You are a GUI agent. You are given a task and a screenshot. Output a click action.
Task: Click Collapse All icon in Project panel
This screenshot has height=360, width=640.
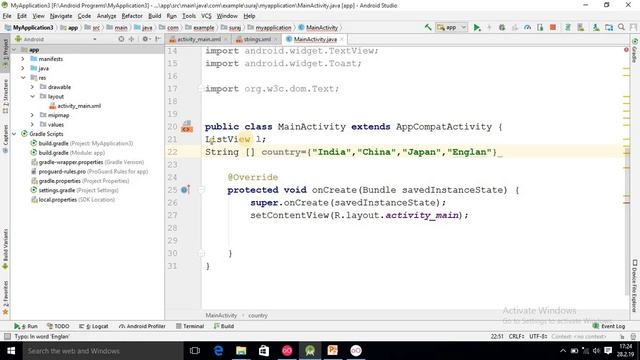coord(131,39)
